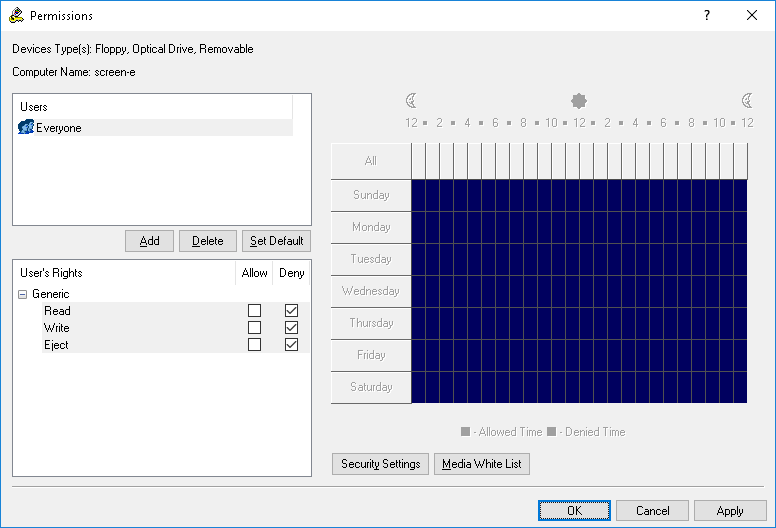Uncheck the Deny checkbox for Write
This screenshot has height=528, width=776.
pos(292,328)
